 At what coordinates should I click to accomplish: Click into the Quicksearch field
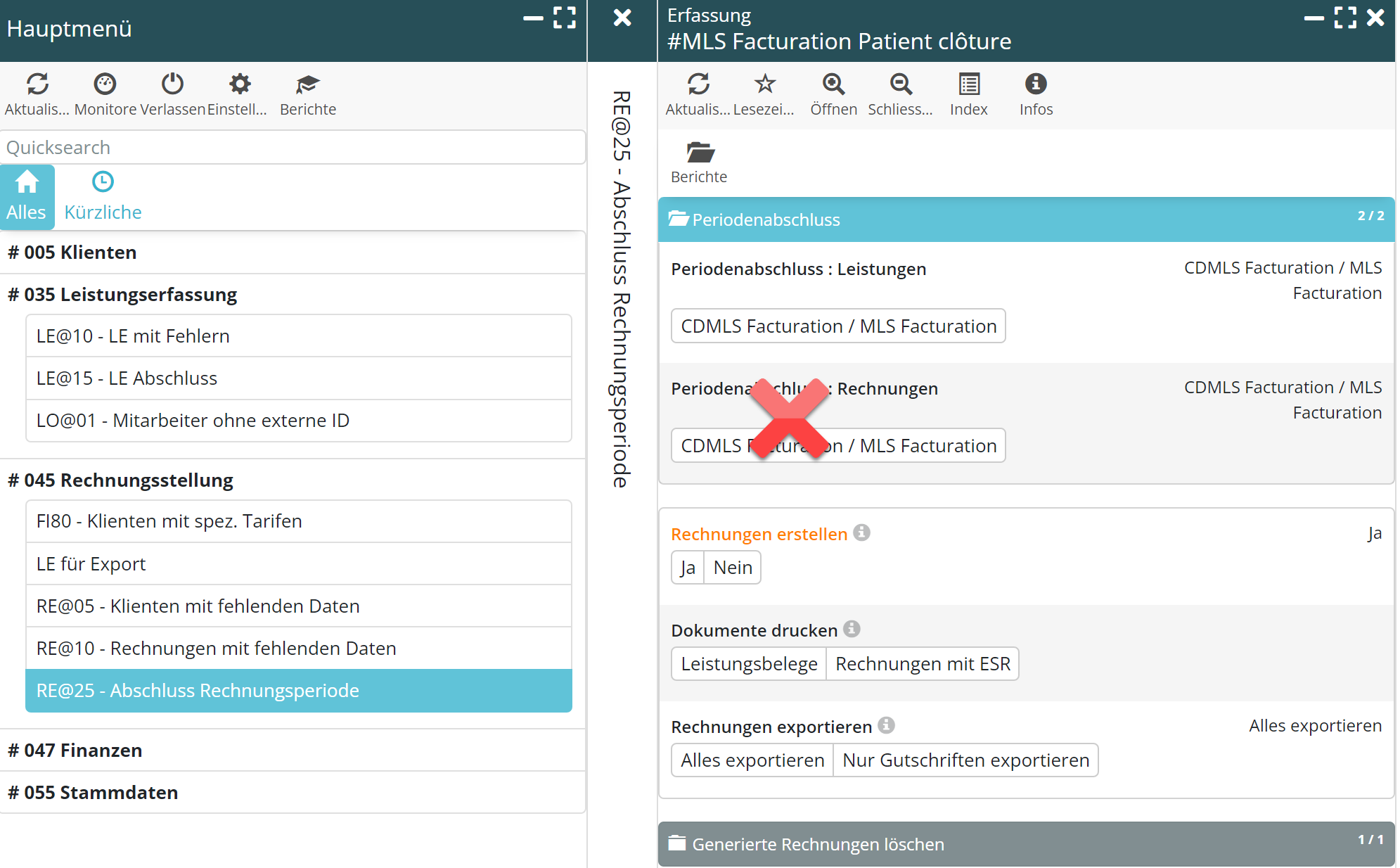click(x=293, y=148)
